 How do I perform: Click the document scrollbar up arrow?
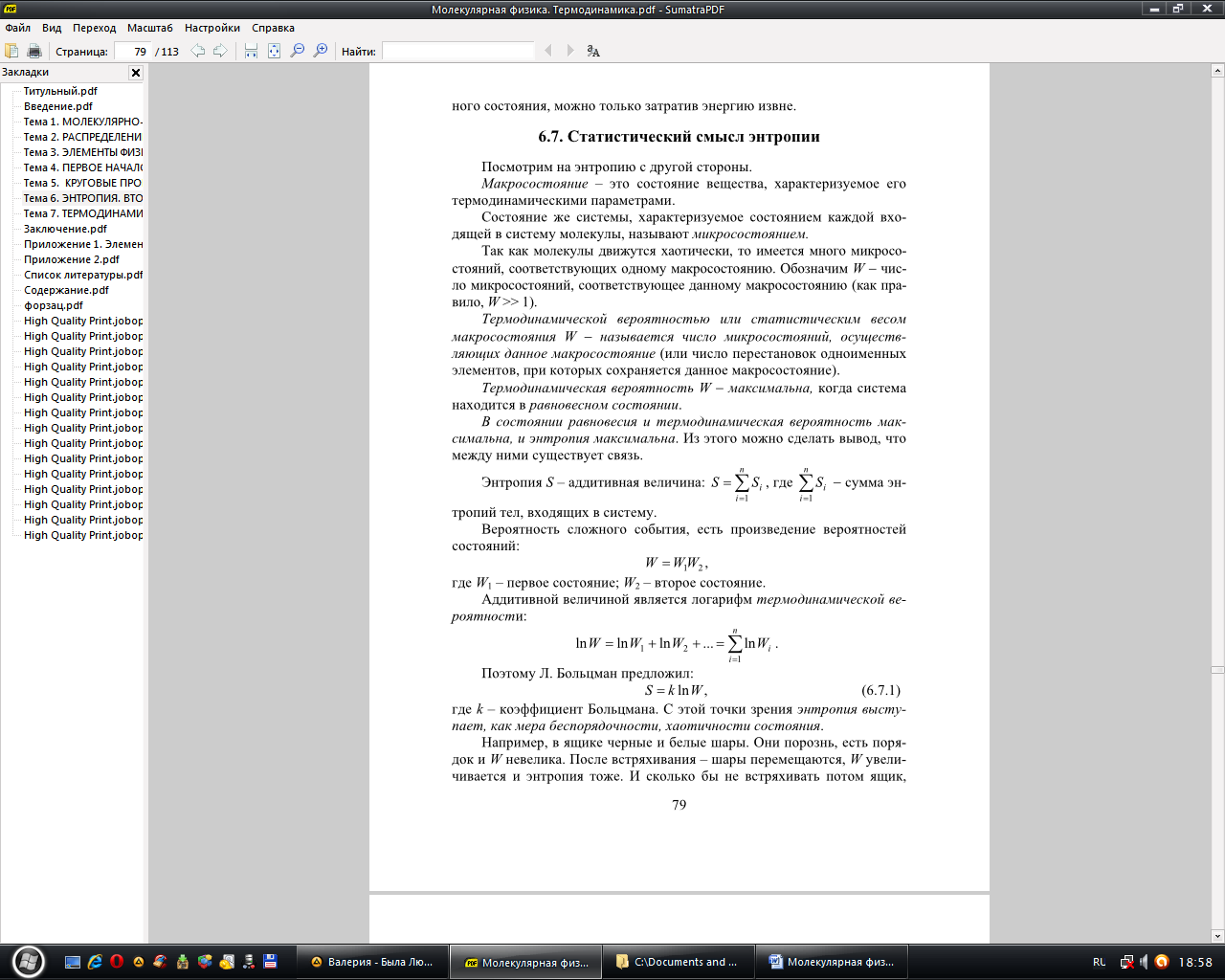tap(1217, 71)
